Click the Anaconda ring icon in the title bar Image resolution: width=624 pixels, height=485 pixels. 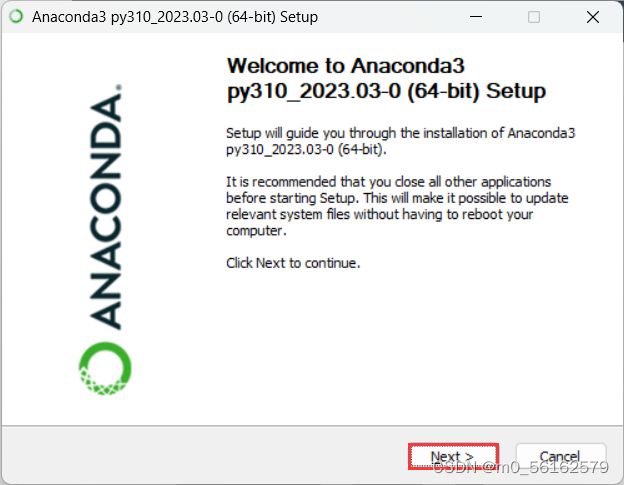coord(16,17)
